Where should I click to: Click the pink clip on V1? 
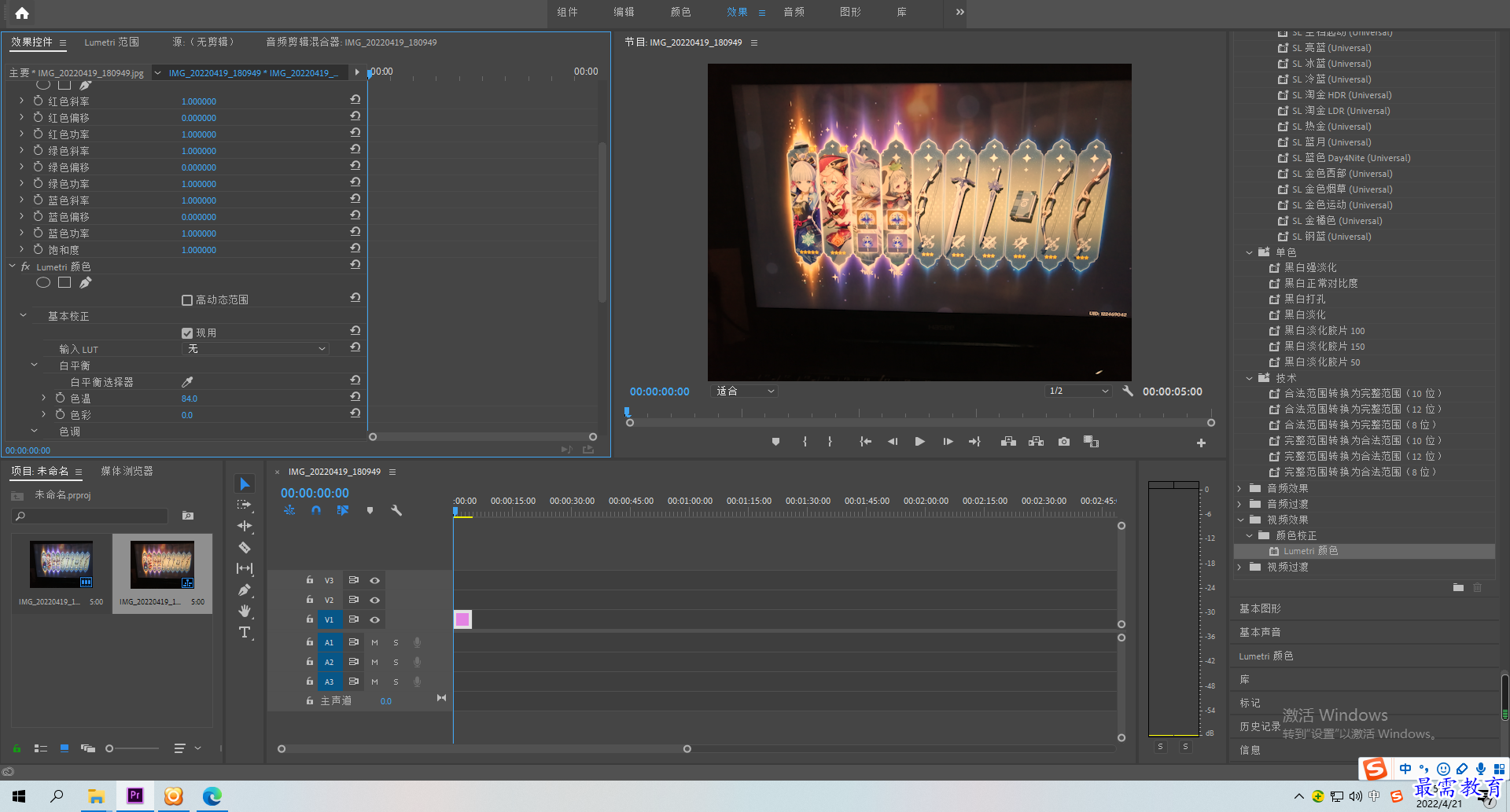(x=462, y=619)
